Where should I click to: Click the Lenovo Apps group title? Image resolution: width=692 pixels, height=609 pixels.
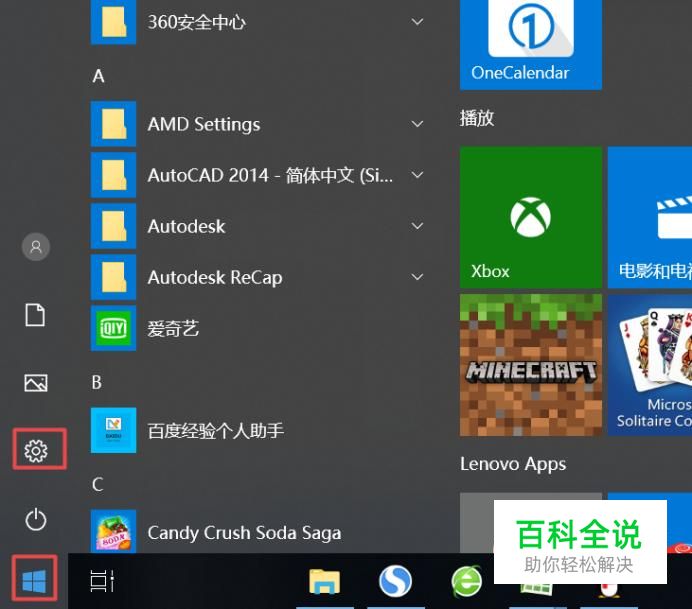coord(513,464)
